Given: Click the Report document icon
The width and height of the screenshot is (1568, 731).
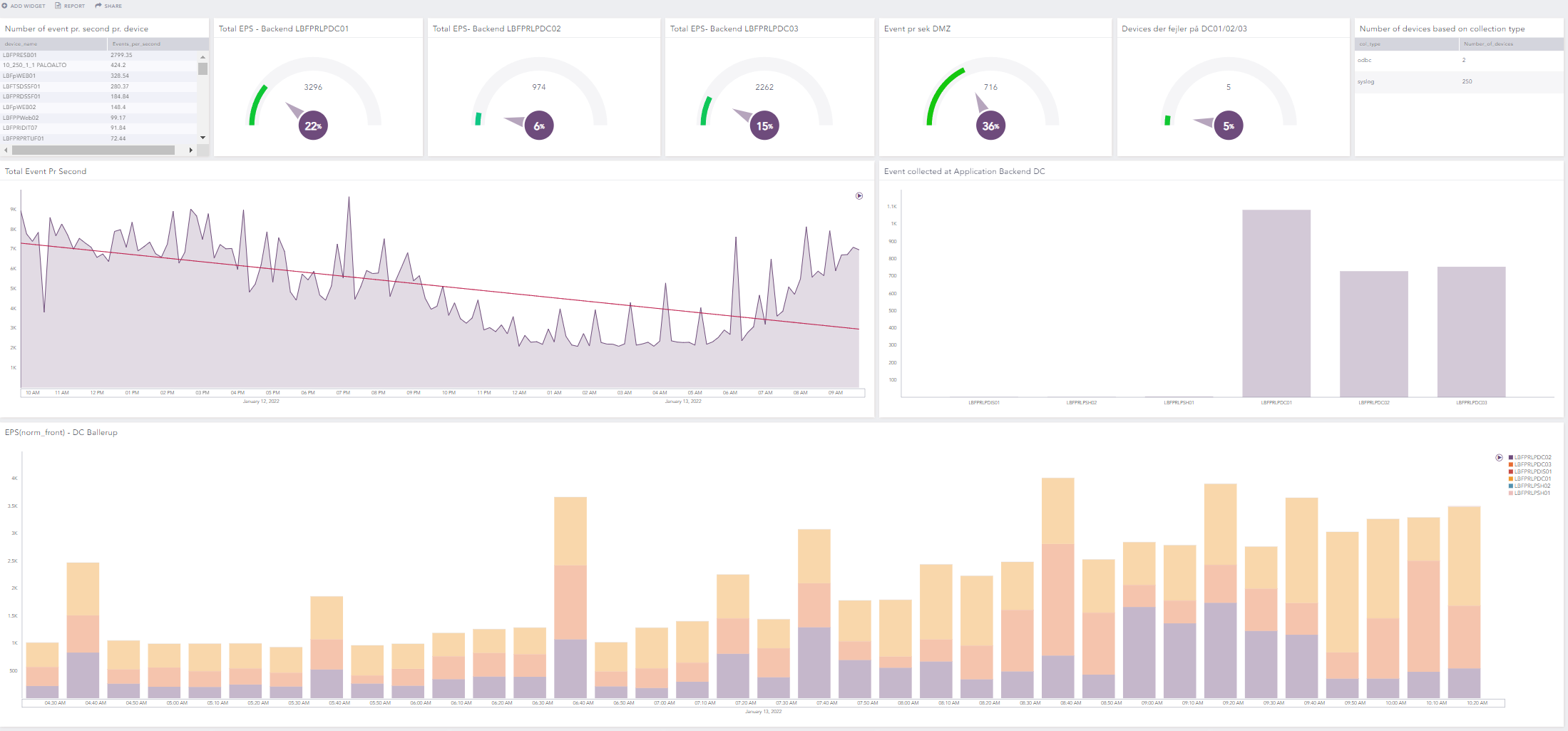Looking at the screenshot, I should click(x=58, y=6).
